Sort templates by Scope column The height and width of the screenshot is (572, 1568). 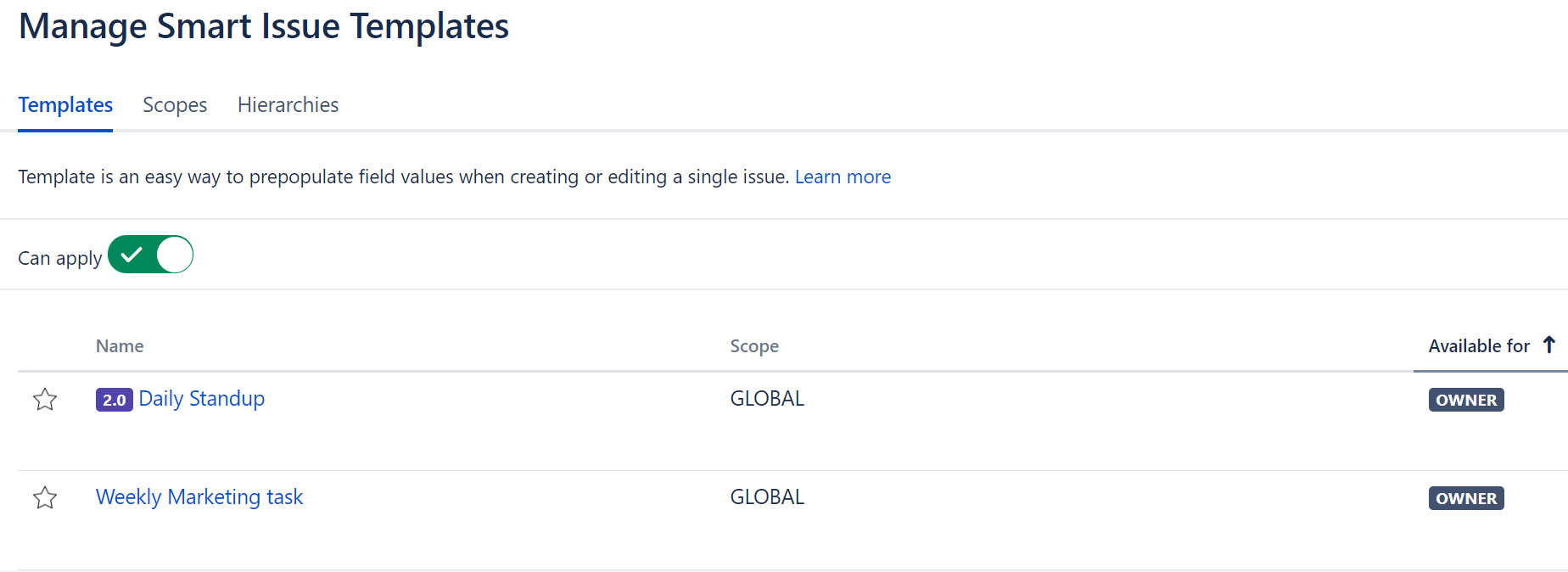753,346
